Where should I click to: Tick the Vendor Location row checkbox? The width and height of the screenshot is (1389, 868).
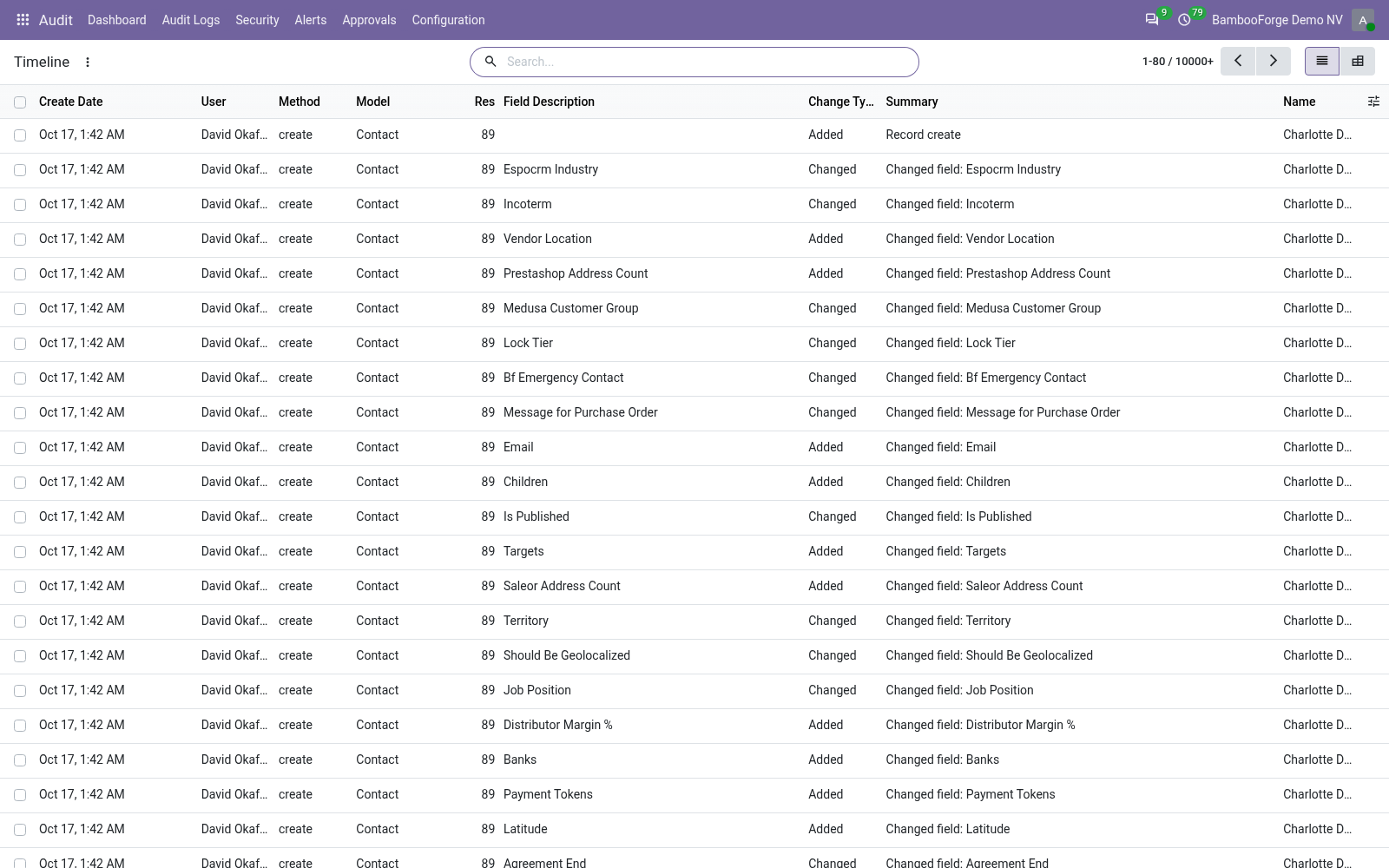(x=20, y=240)
